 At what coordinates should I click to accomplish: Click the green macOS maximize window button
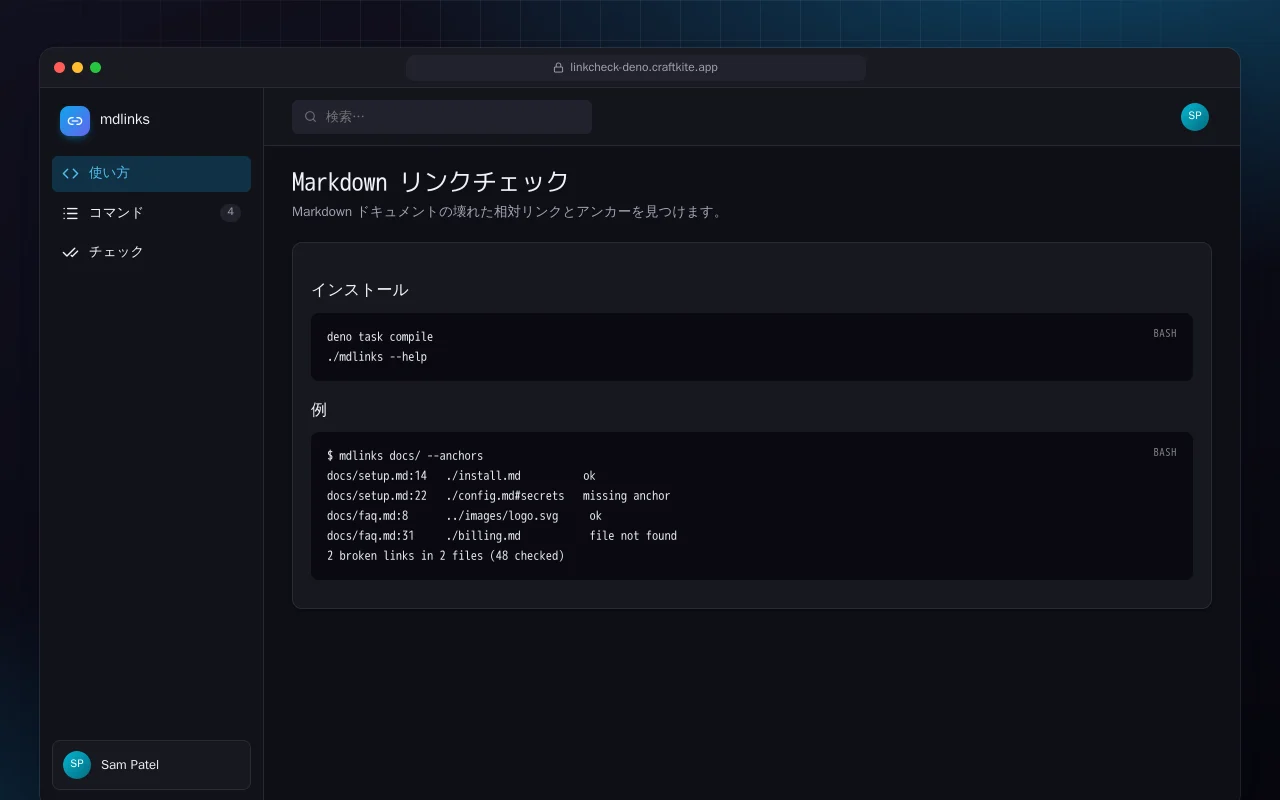tap(96, 68)
